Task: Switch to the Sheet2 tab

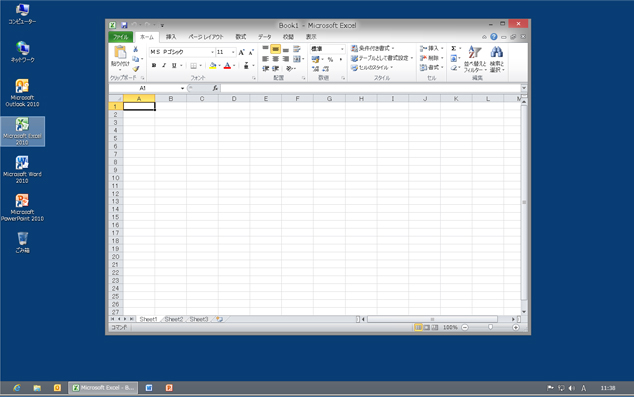Action: pyautogui.click(x=174, y=319)
